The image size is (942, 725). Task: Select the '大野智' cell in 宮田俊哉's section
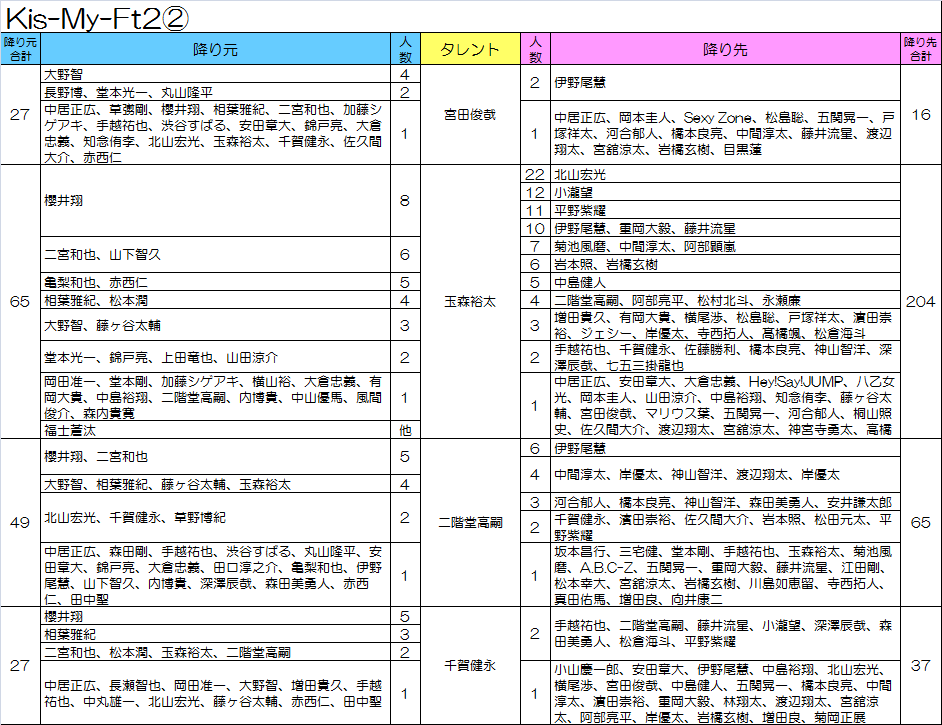215,74
